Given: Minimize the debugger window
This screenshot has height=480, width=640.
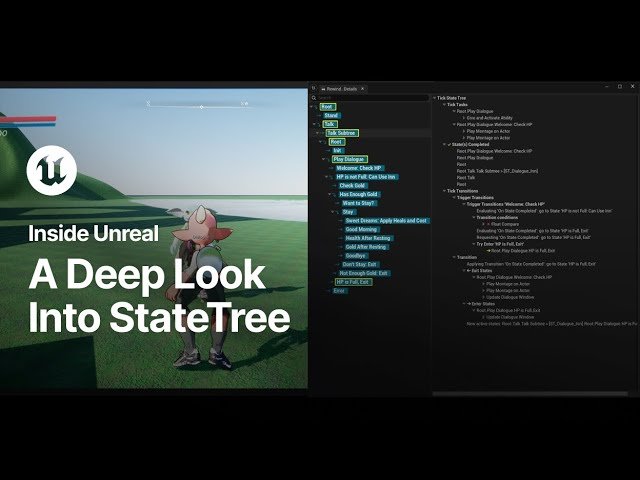Looking at the screenshot, I should pos(607,87).
